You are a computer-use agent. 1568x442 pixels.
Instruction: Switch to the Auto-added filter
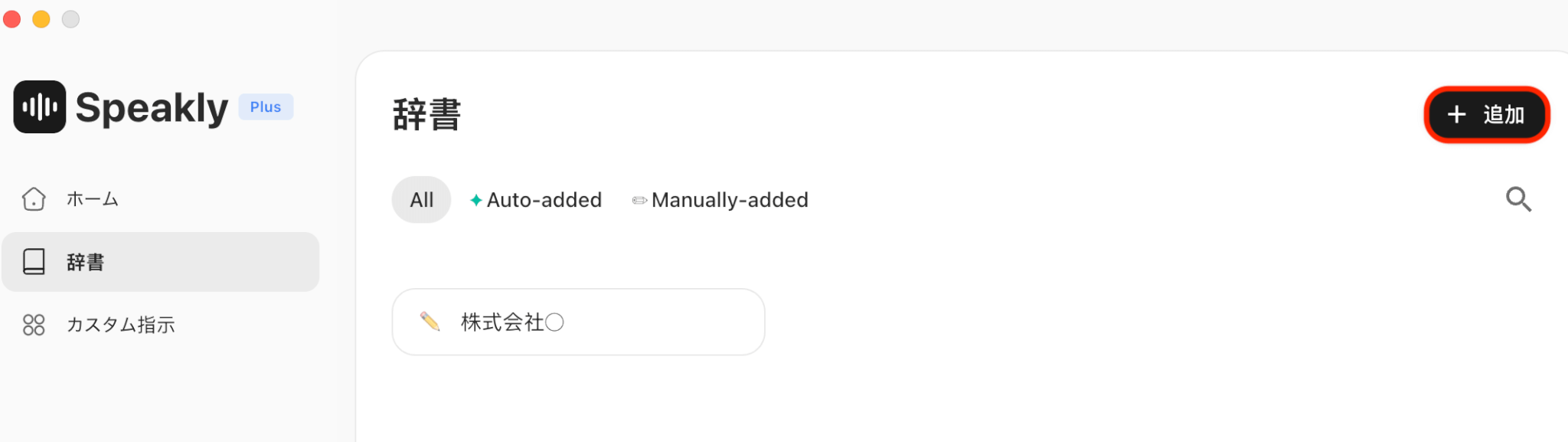click(544, 200)
